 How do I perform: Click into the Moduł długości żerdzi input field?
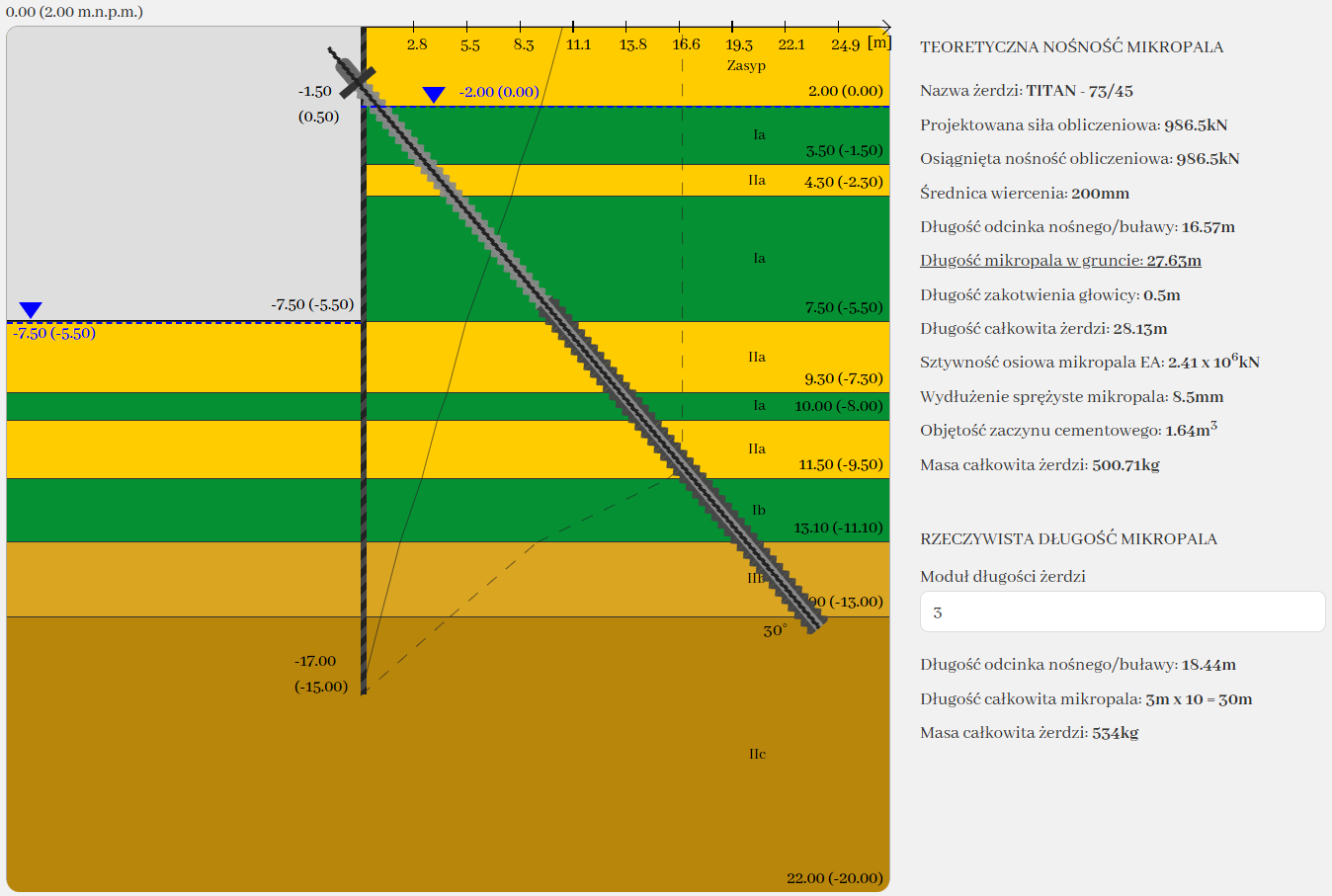[1122, 612]
